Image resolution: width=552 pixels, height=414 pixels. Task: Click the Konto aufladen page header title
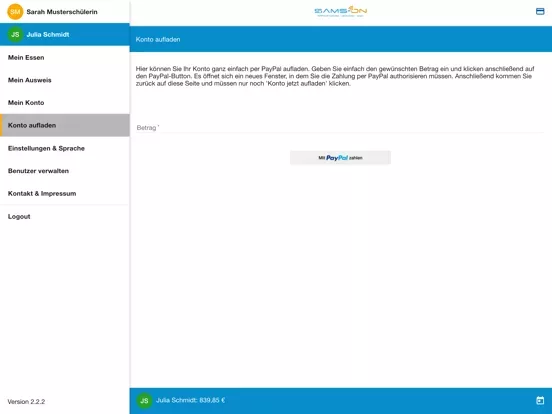[158, 39]
